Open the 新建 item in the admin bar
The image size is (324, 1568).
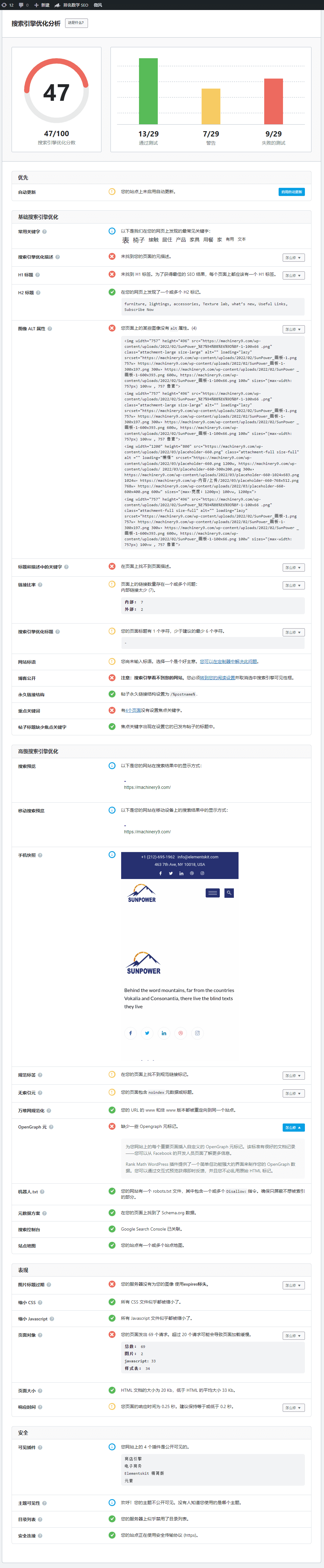point(42,5)
